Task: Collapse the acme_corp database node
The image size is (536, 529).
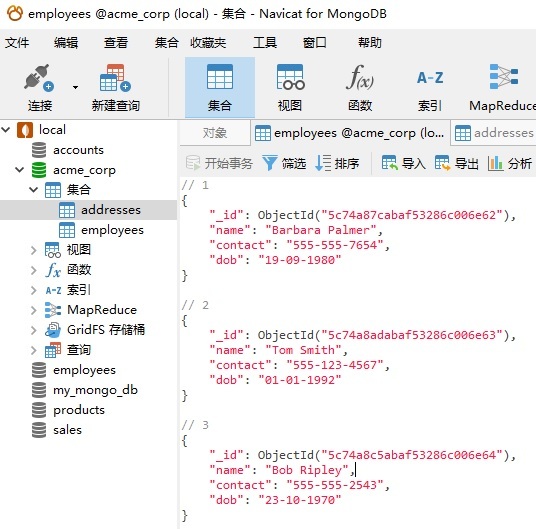Action: (20, 169)
